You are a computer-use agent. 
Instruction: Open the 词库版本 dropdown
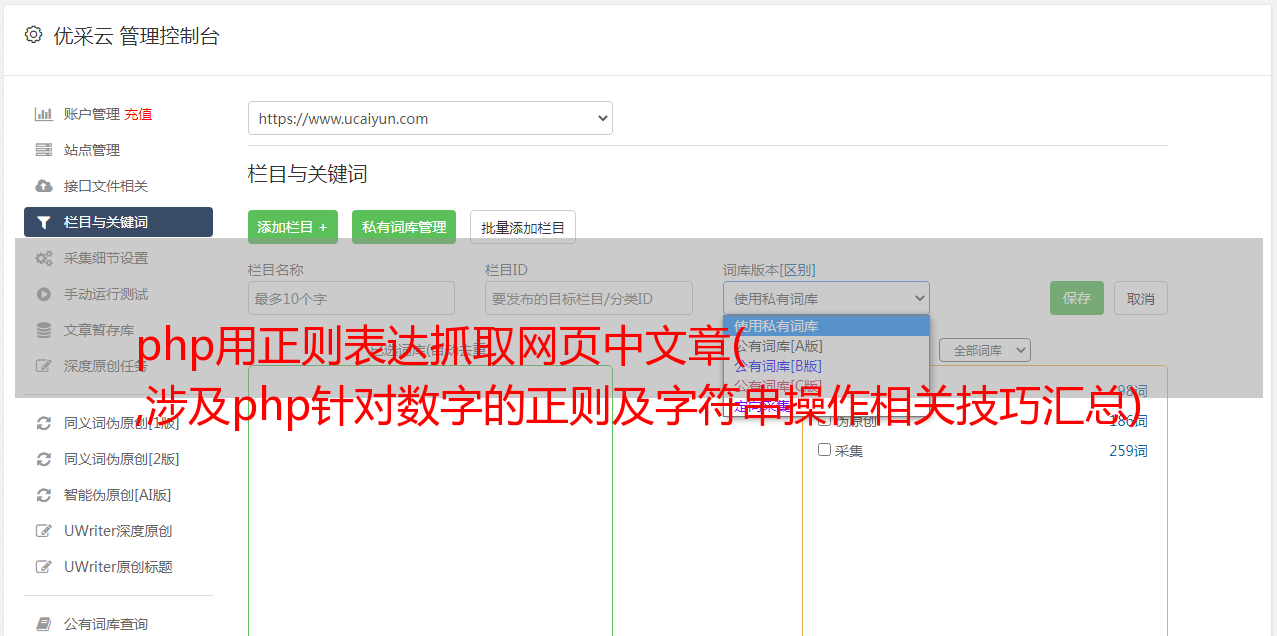click(x=826, y=298)
